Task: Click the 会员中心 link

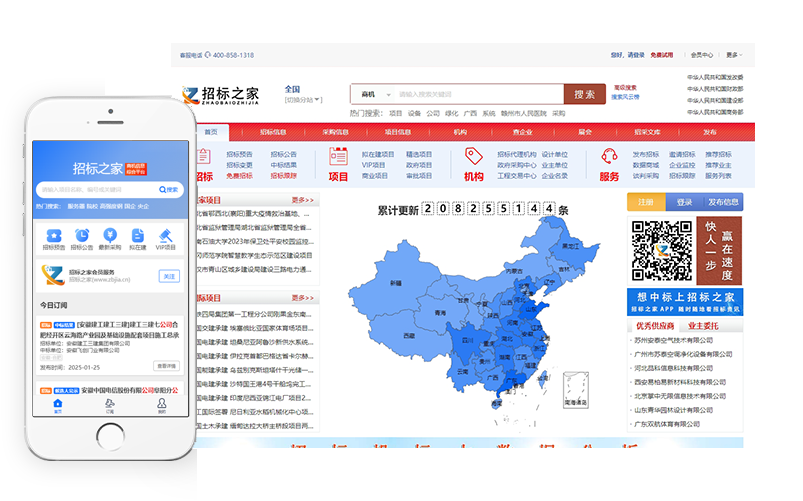Action: [702, 55]
